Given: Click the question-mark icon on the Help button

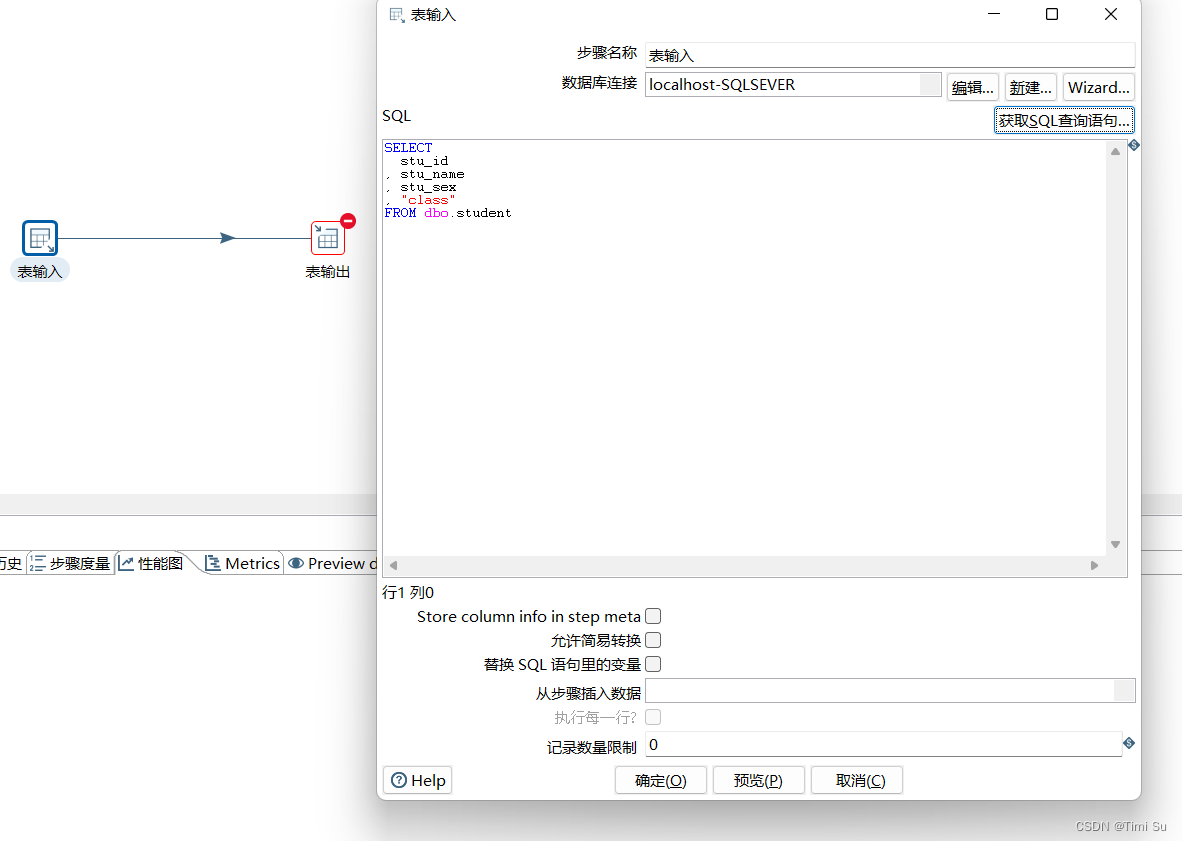Looking at the screenshot, I should click(x=400, y=780).
